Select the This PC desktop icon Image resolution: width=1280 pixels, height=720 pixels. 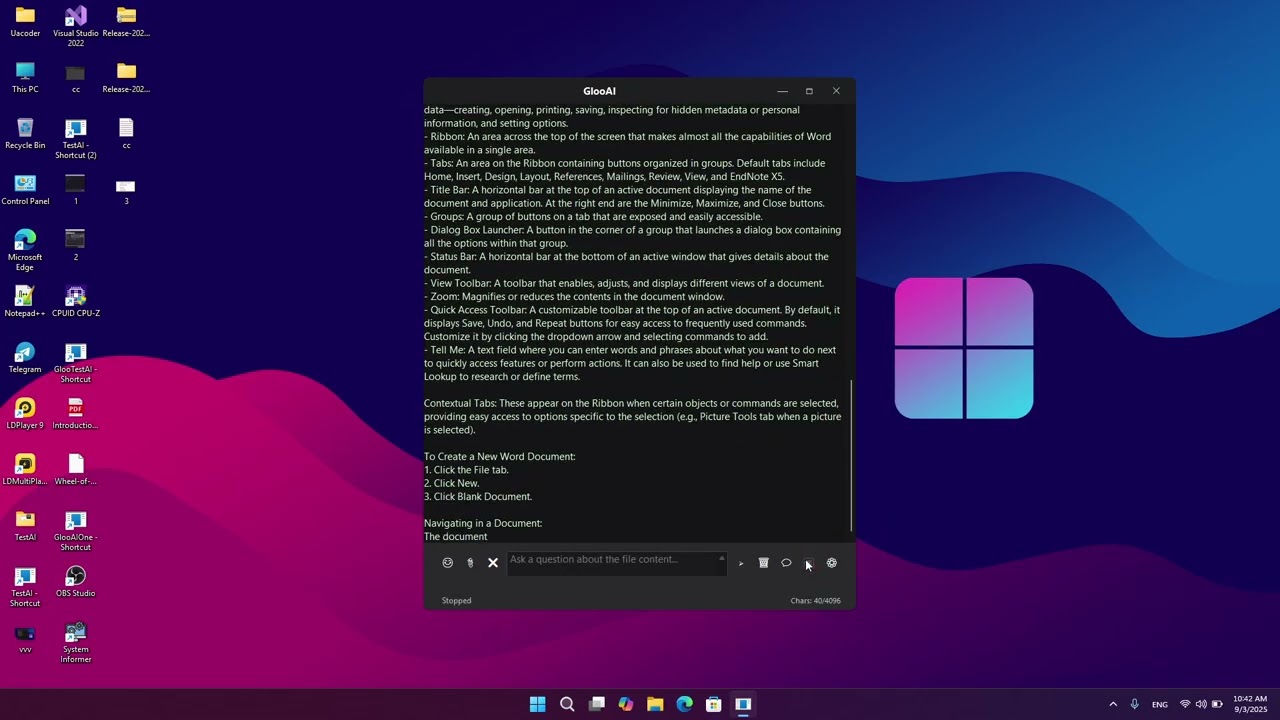25,78
